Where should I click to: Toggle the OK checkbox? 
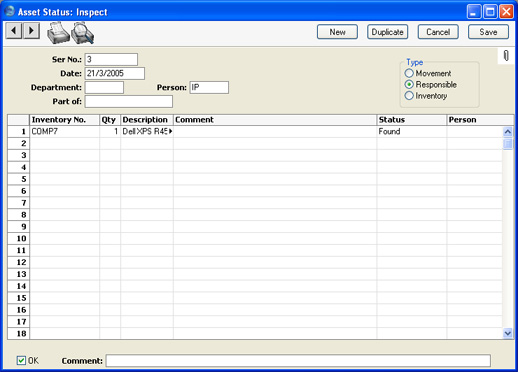pos(21,360)
